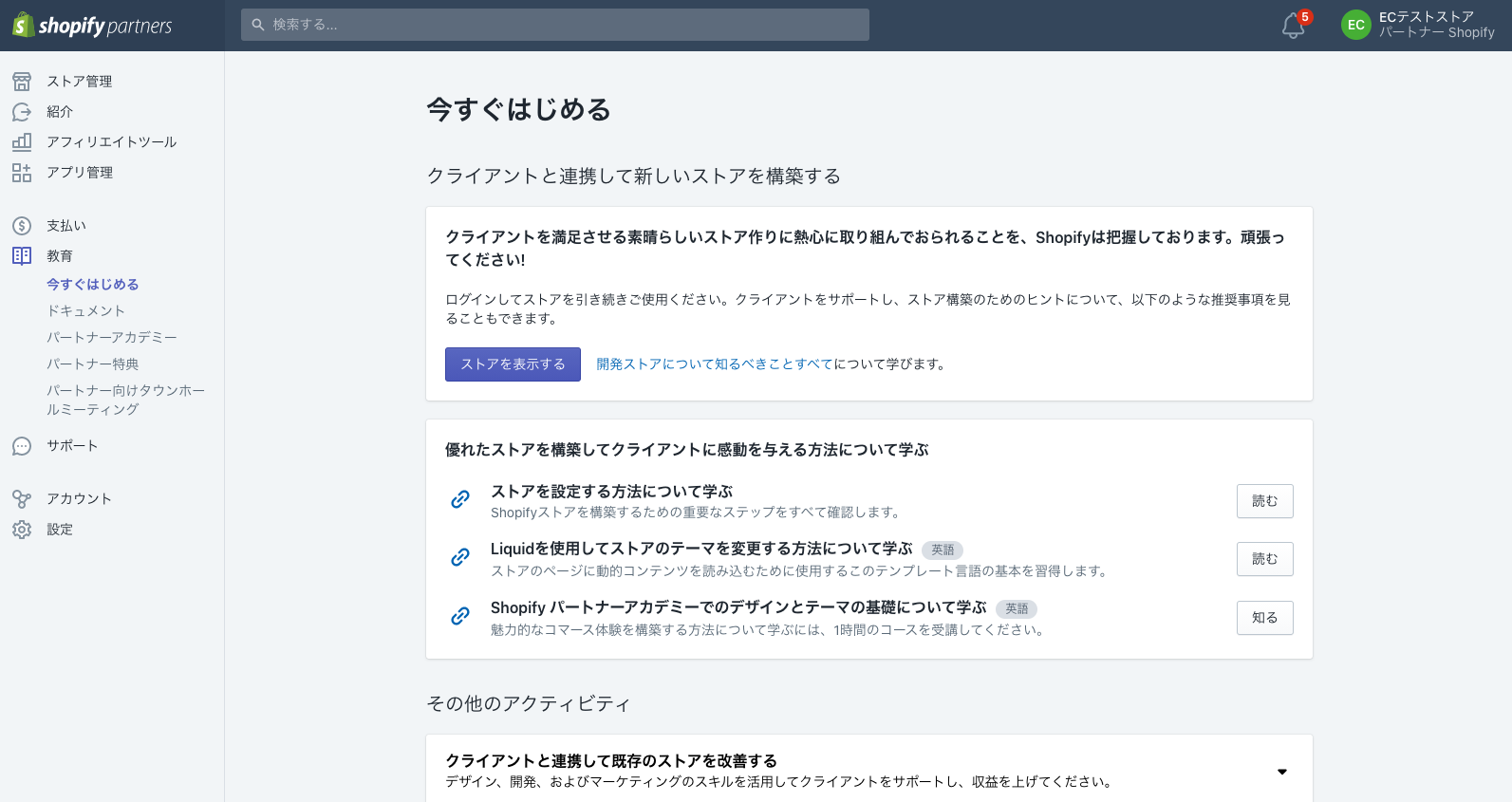Screen dimensions: 1512x802
Task: Click 読む for ストアを設定する方法
Action: pyautogui.click(x=1264, y=501)
